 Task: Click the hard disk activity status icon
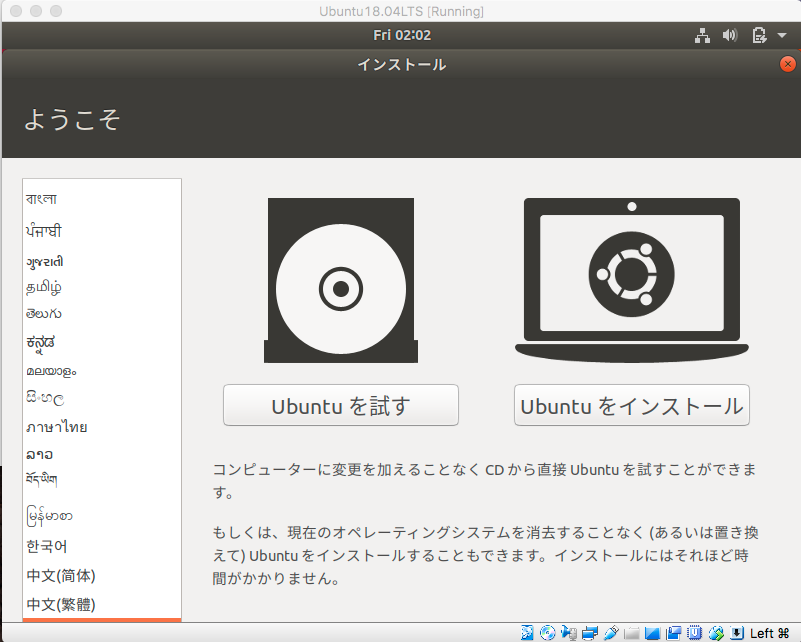527,633
